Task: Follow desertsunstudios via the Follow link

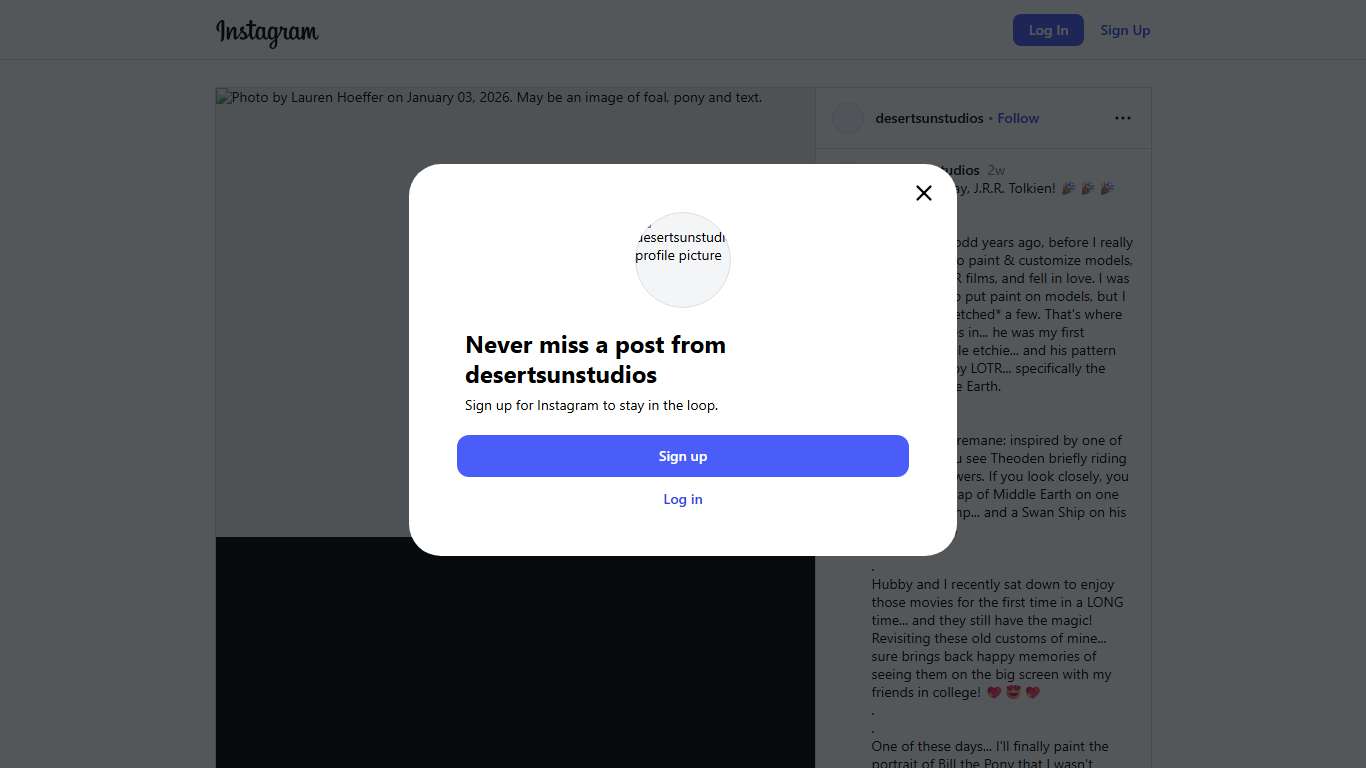Action: click(1018, 118)
